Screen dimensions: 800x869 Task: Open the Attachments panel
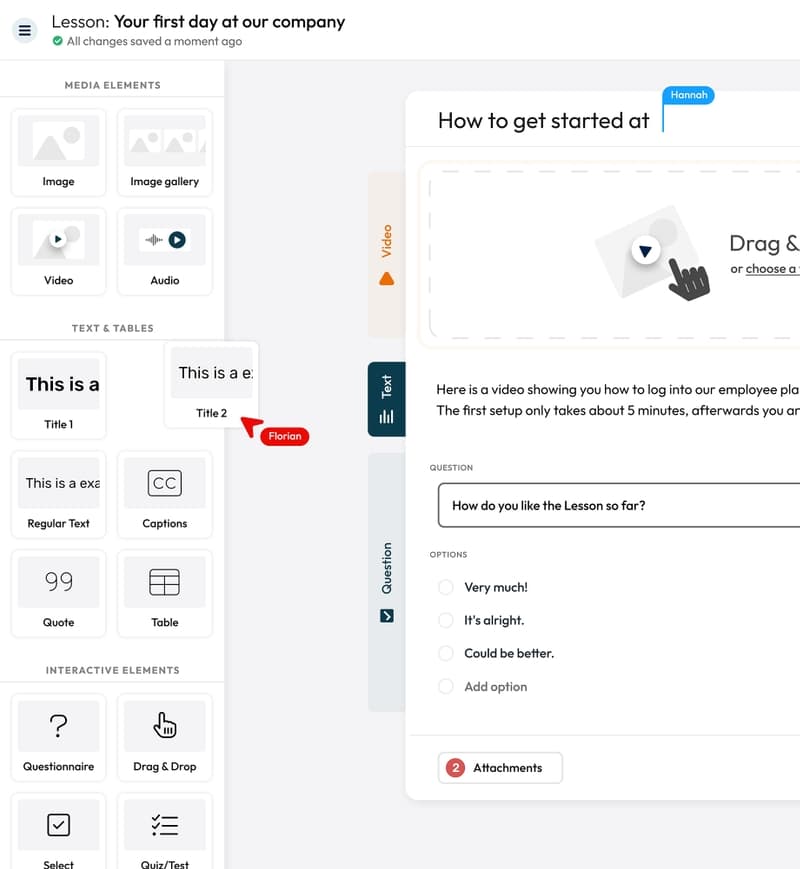click(499, 768)
